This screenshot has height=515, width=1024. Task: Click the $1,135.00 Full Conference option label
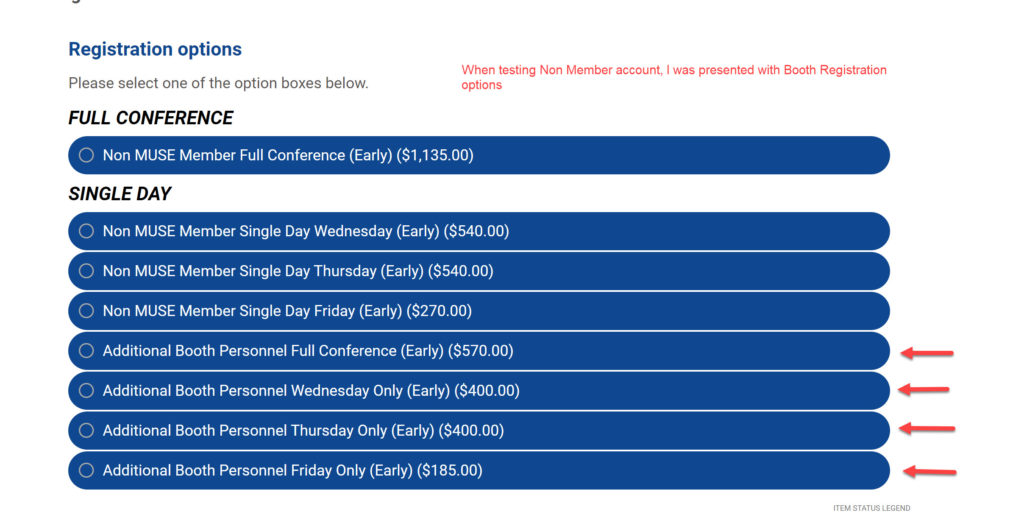pos(288,155)
